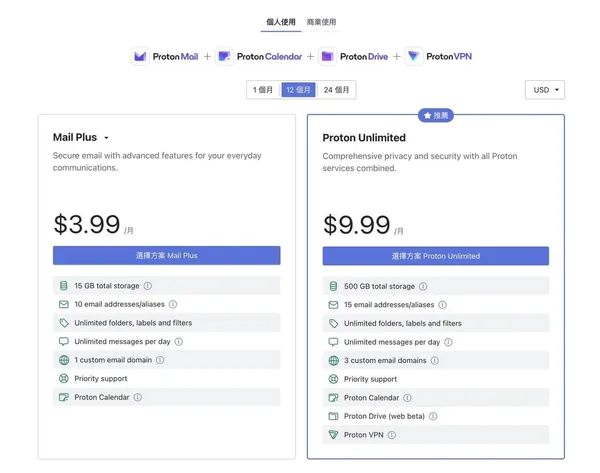Open the USD currency dropdown
The image size is (600, 473).
(545, 90)
